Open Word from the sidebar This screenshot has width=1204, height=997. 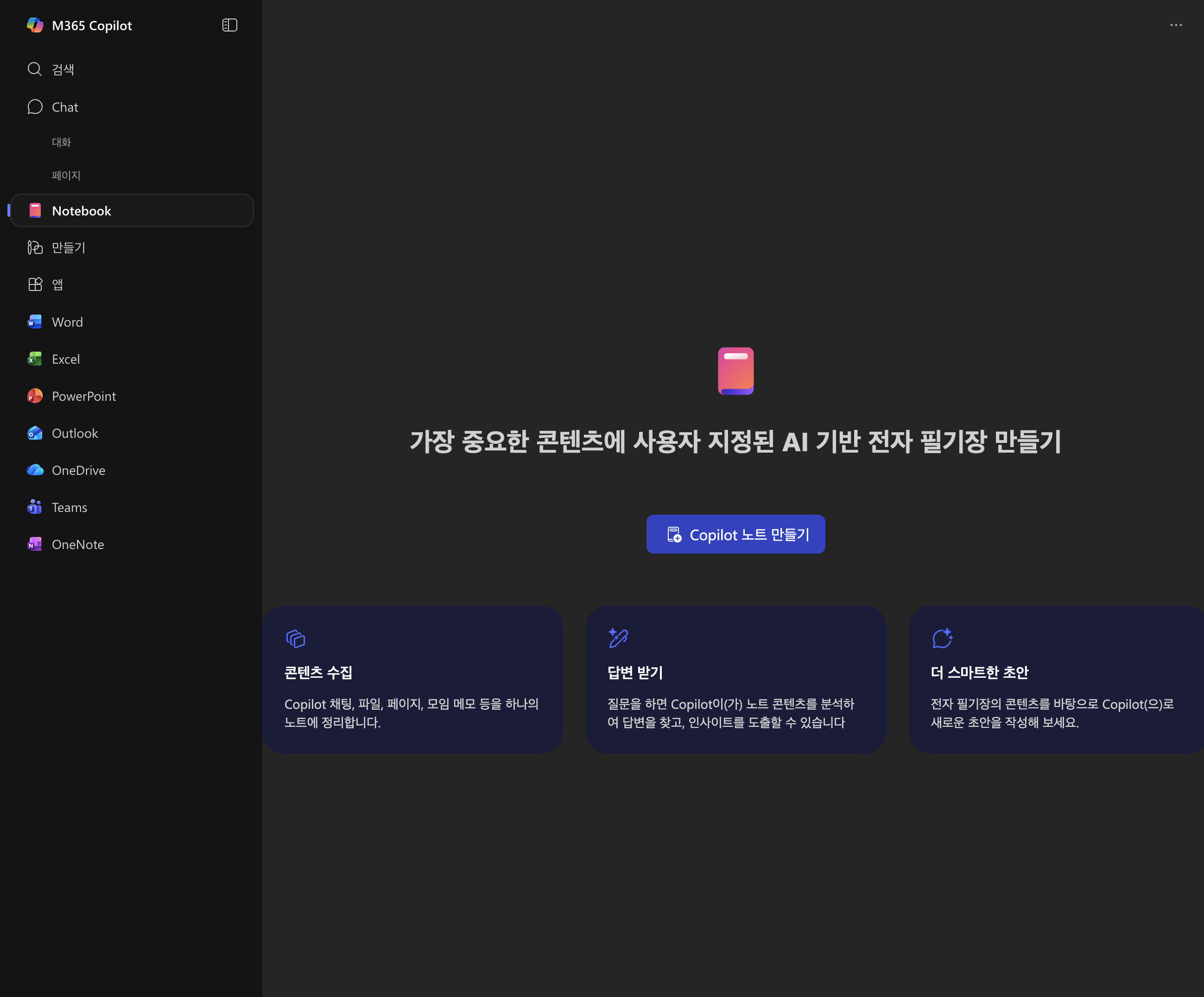tap(67, 322)
